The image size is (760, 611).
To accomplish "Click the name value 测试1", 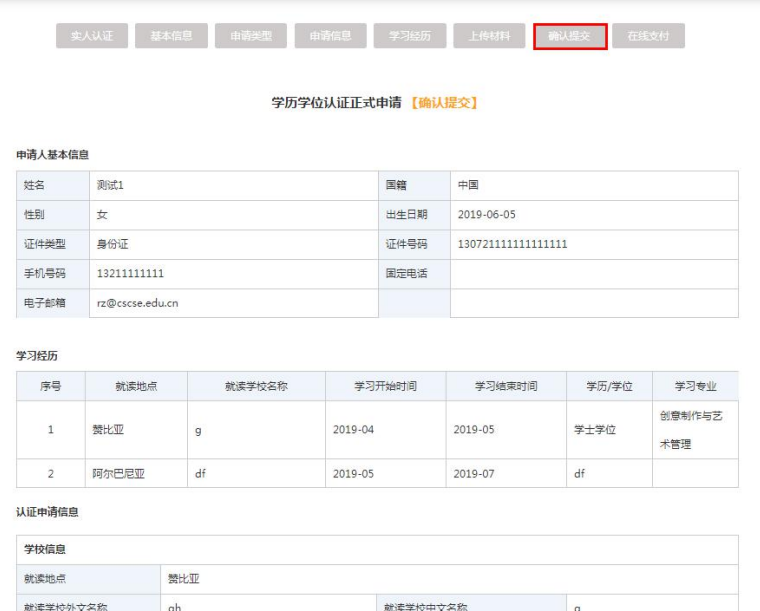I will (110, 186).
